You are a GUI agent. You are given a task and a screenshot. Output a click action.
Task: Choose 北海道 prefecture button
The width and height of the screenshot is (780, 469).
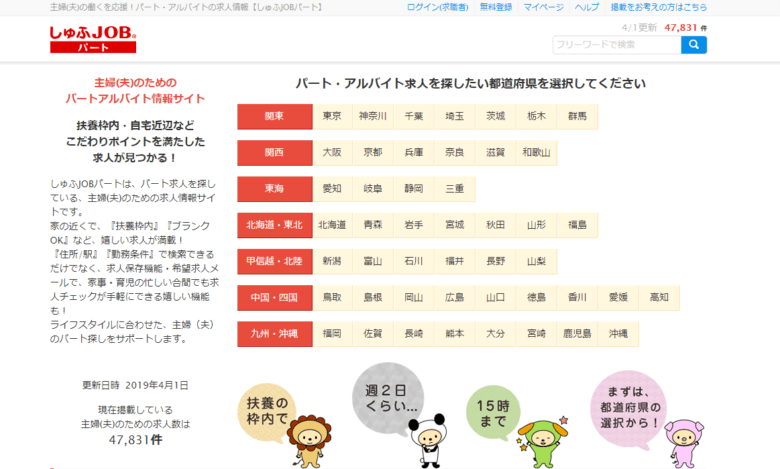[332, 225]
